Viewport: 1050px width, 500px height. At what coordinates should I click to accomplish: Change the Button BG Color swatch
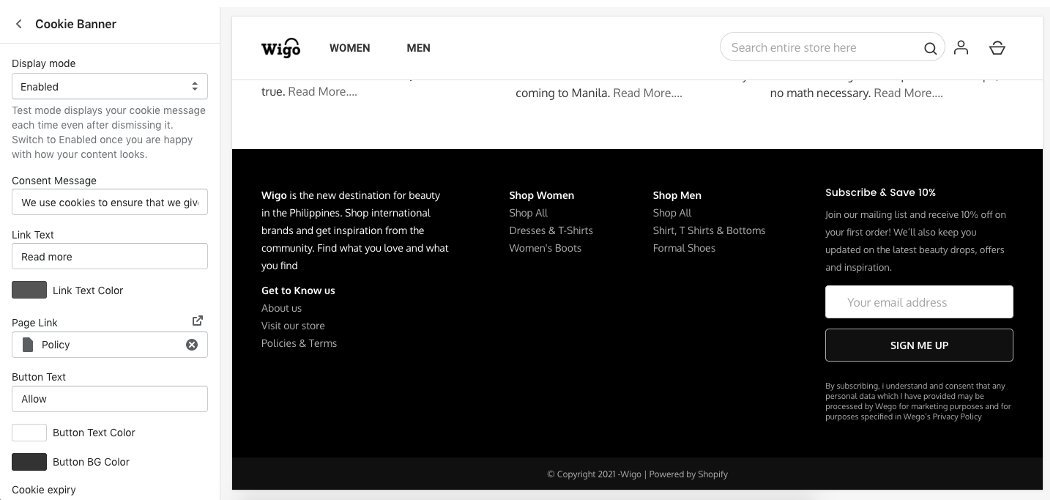29,462
